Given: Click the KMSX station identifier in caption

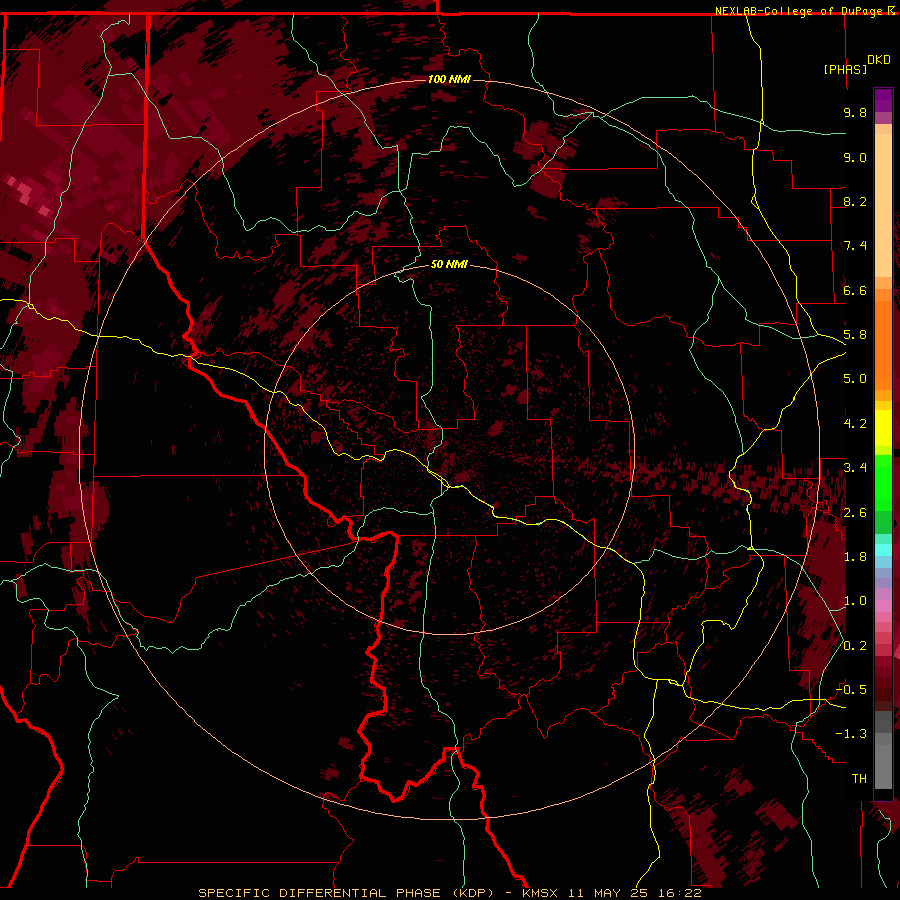Looking at the screenshot, I should [x=542, y=893].
